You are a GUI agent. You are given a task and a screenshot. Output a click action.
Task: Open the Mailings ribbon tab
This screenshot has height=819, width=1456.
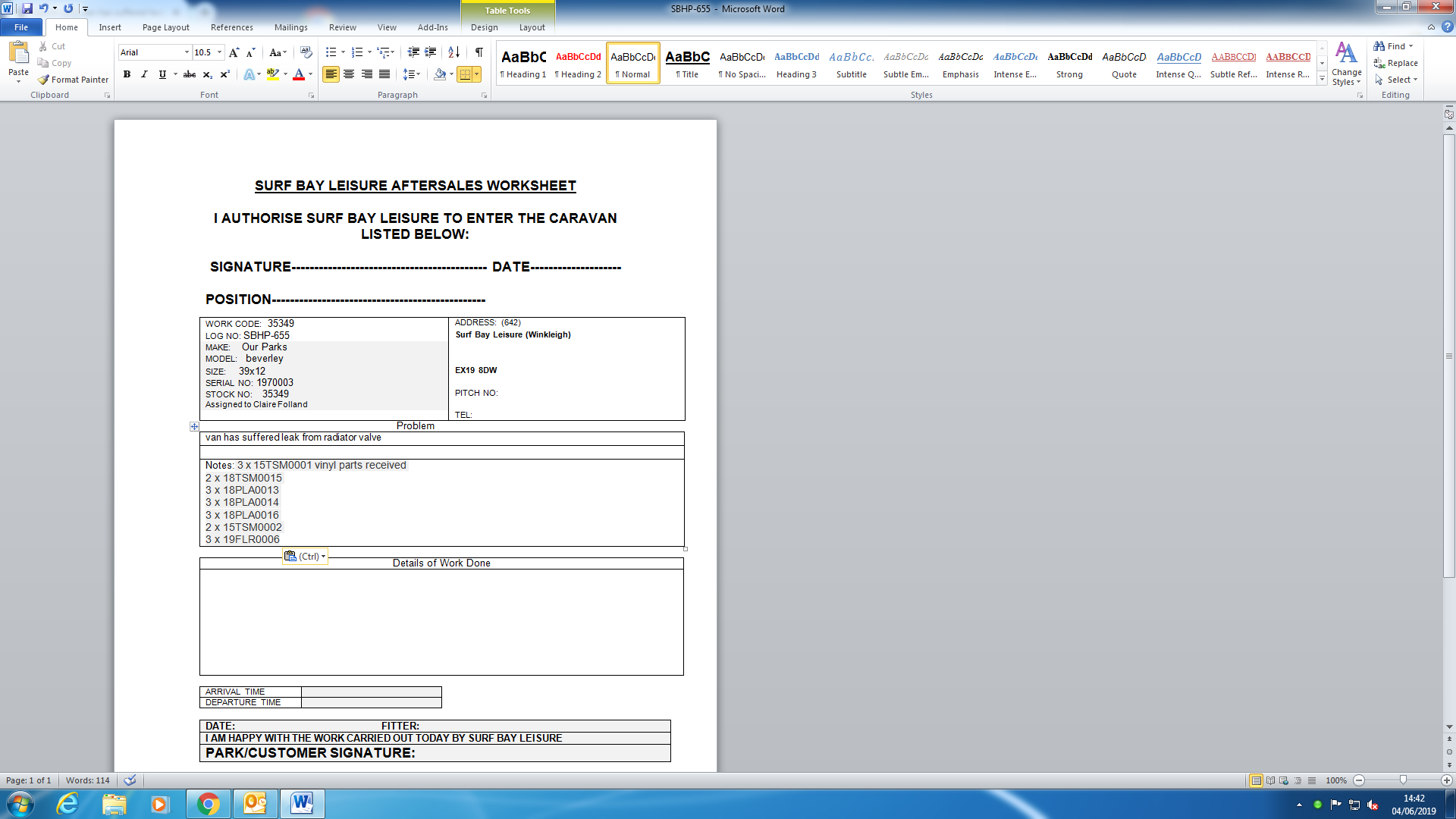coord(290,27)
